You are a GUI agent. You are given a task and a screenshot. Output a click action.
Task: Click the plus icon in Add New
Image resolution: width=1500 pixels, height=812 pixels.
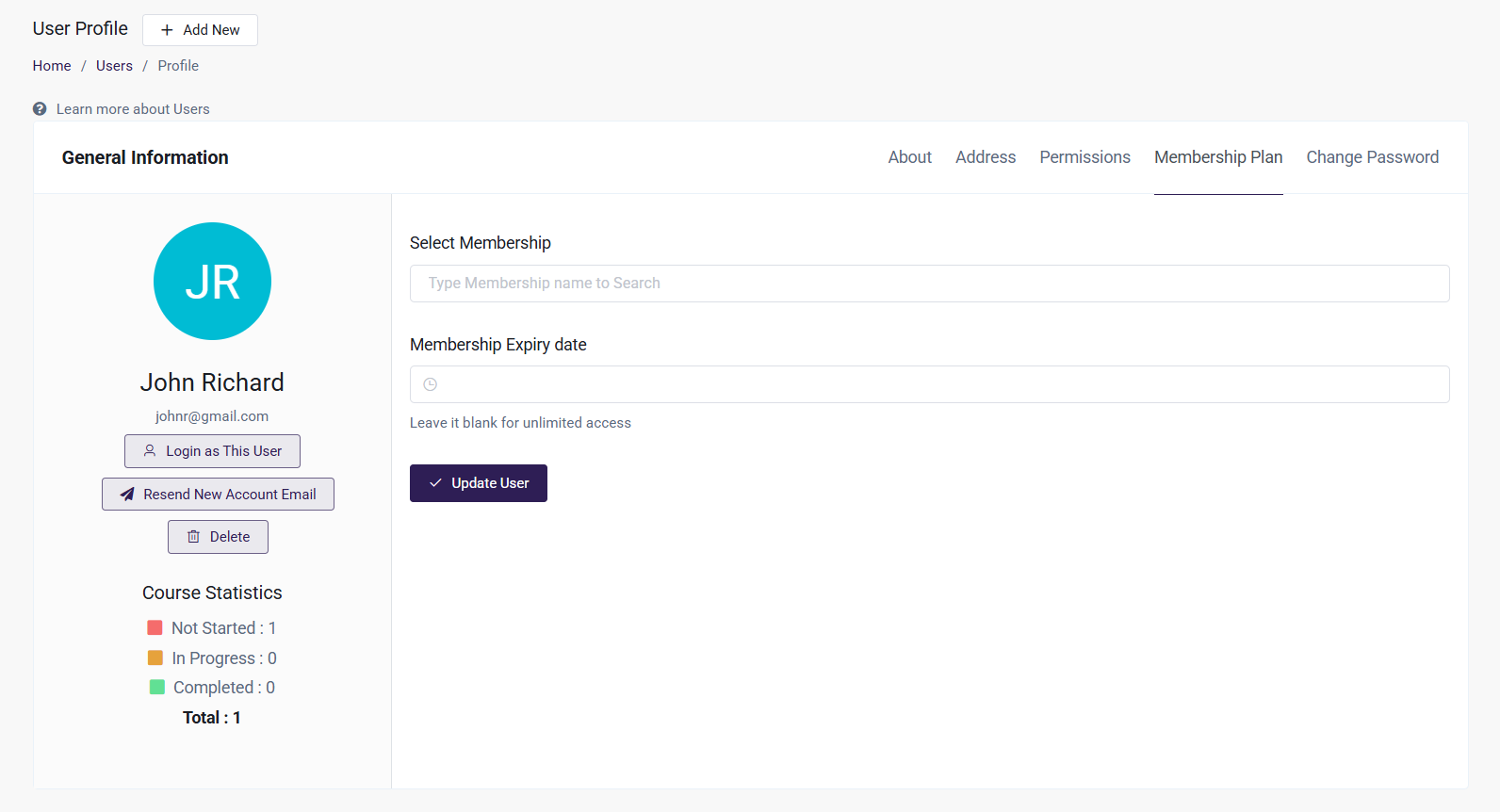(x=167, y=30)
